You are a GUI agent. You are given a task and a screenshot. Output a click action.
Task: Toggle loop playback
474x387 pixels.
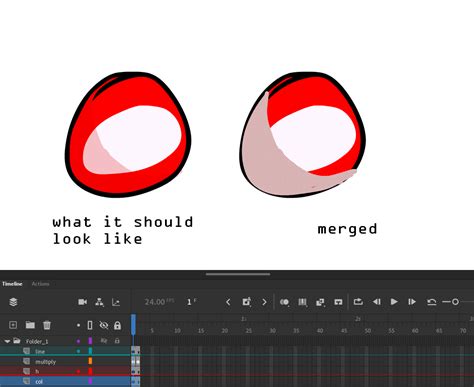(x=358, y=302)
